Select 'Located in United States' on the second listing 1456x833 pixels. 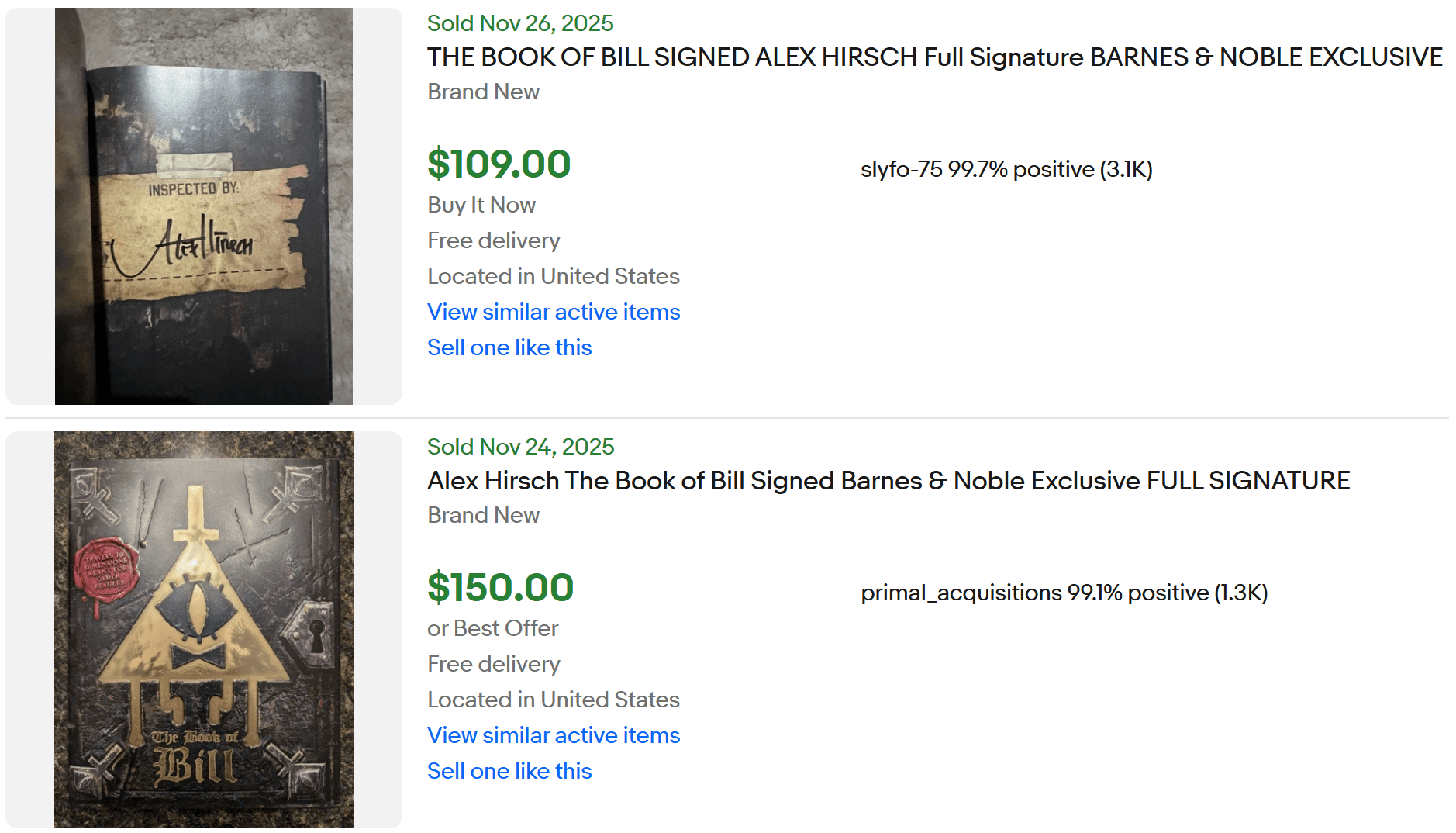pyautogui.click(x=553, y=700)
